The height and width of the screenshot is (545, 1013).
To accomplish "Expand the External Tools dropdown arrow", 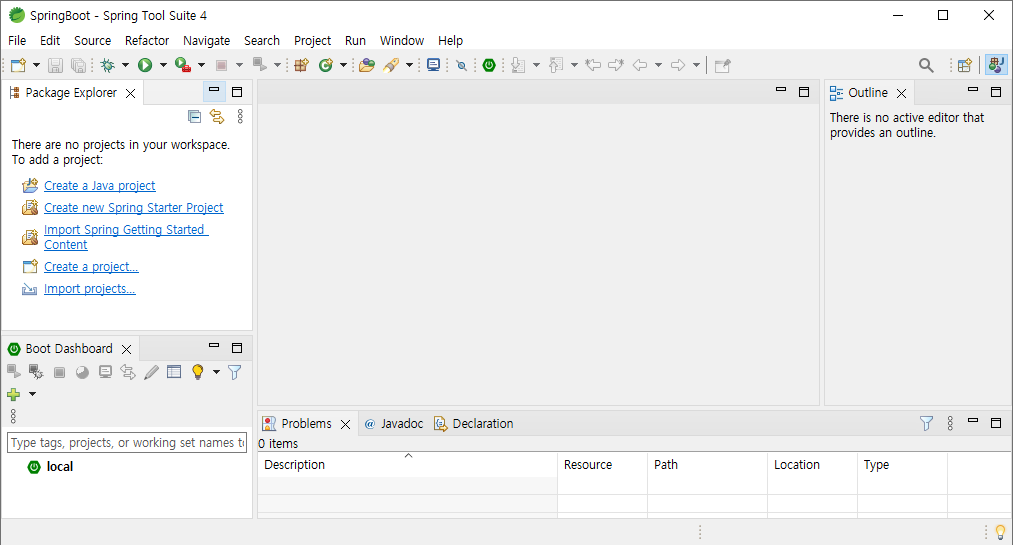I will point(202,65).
